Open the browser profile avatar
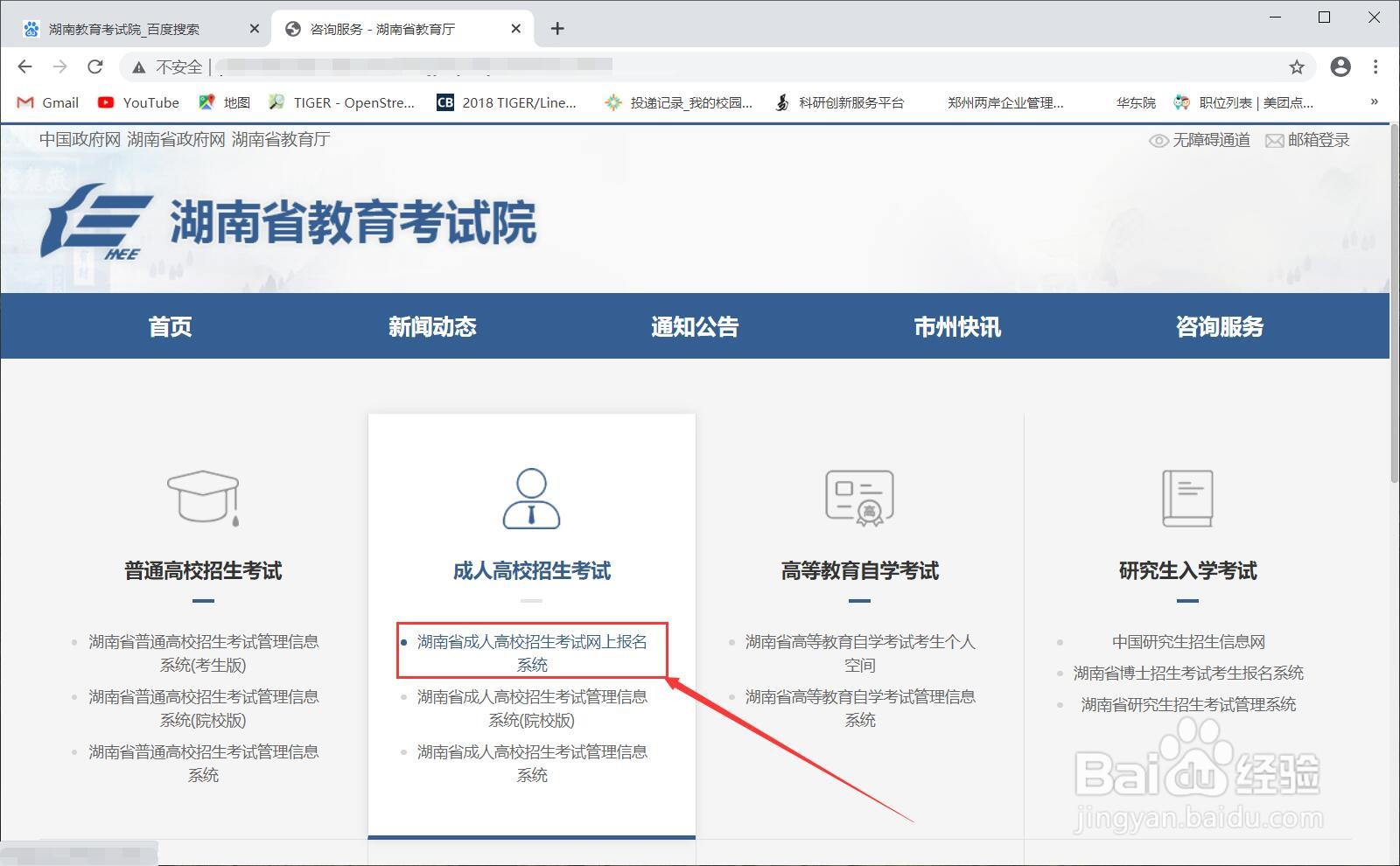Viewport: 1400px width, 866px height. (1339, 66)
